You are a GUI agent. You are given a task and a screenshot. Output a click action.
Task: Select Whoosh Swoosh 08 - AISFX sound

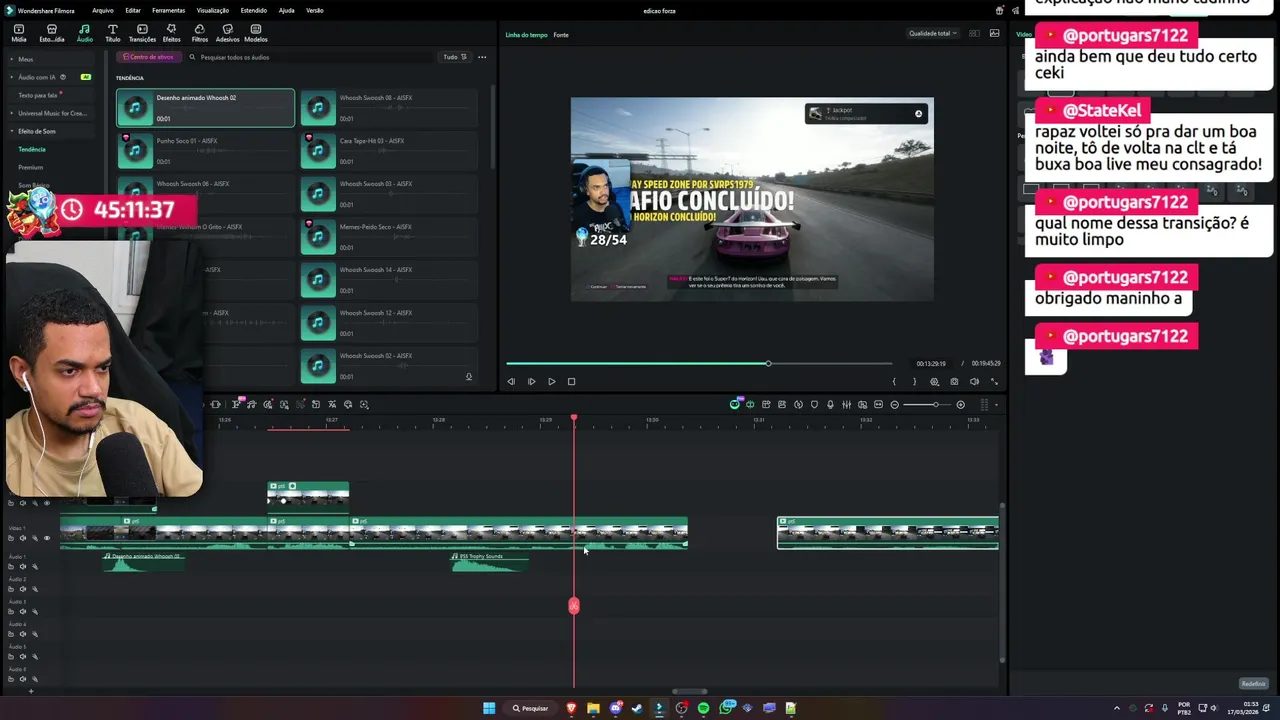click(388, 108)
